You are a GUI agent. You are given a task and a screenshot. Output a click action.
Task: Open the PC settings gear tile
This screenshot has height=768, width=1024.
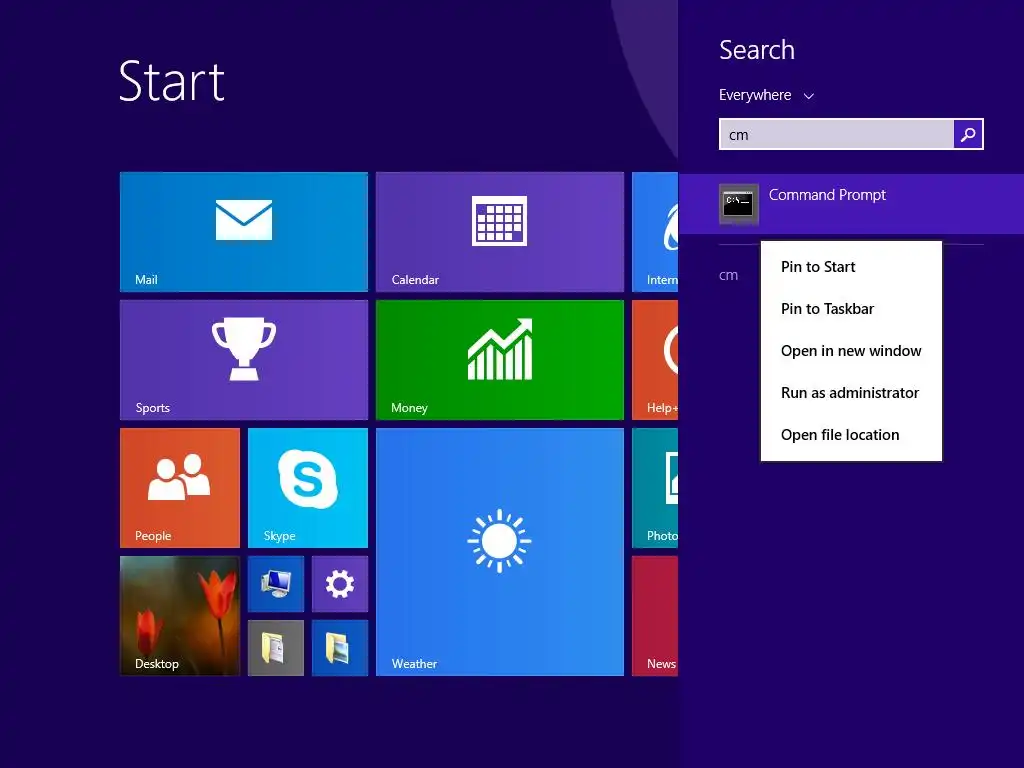click(340, 584)
